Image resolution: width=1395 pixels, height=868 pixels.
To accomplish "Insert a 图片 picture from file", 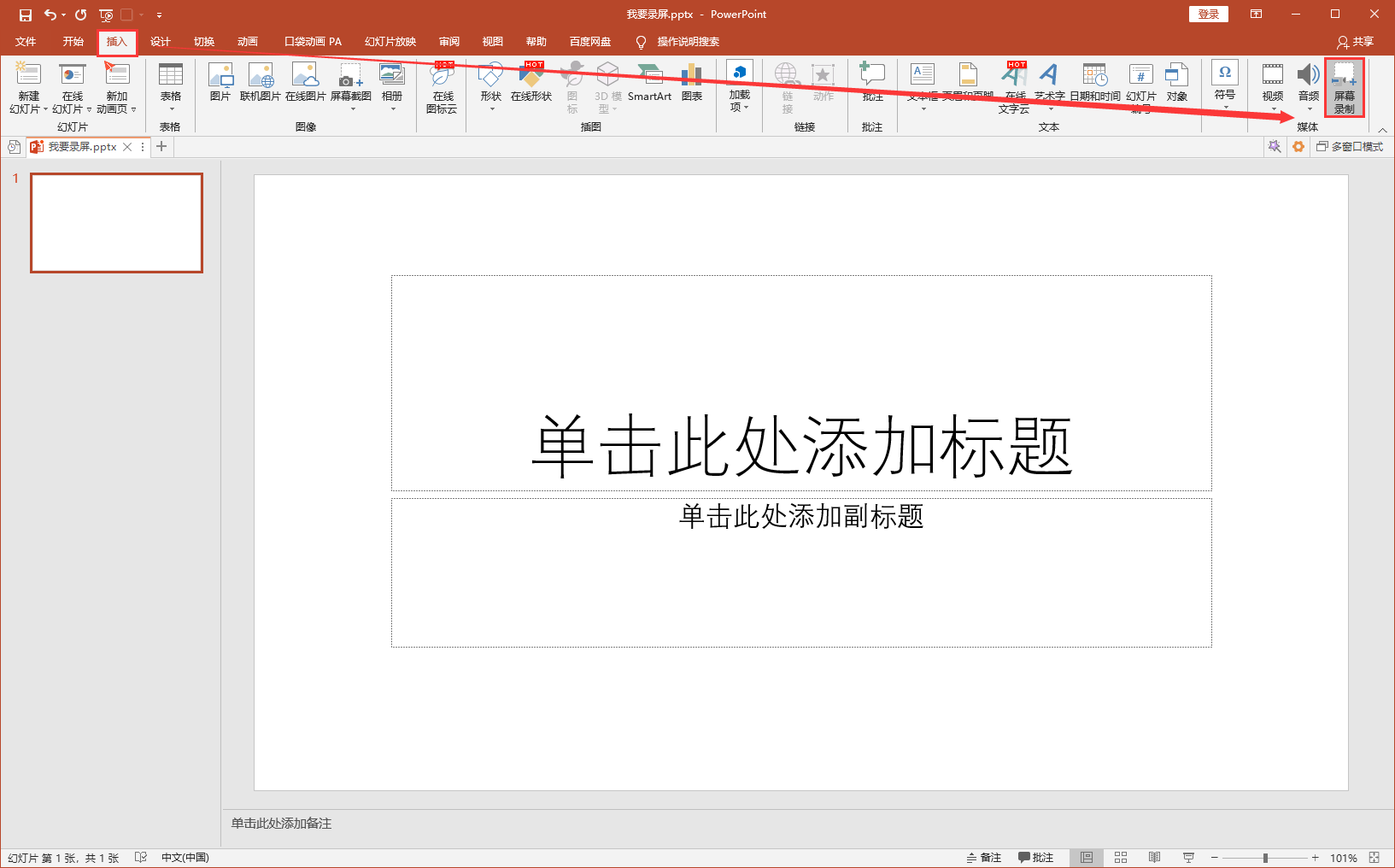I will (220, 81).
